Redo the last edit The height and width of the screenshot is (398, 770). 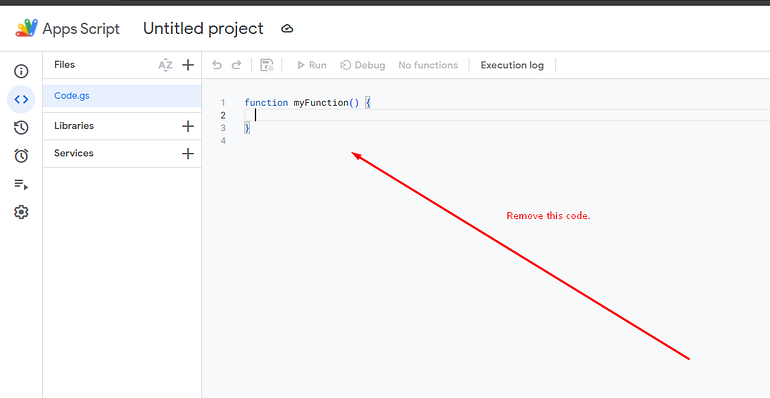pos(236,65)
